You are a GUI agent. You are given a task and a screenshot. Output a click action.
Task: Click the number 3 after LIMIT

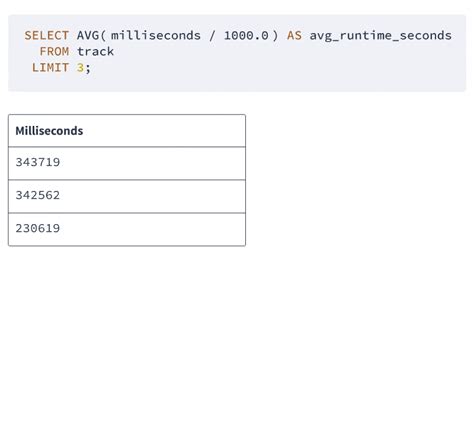tap(80, 68)
